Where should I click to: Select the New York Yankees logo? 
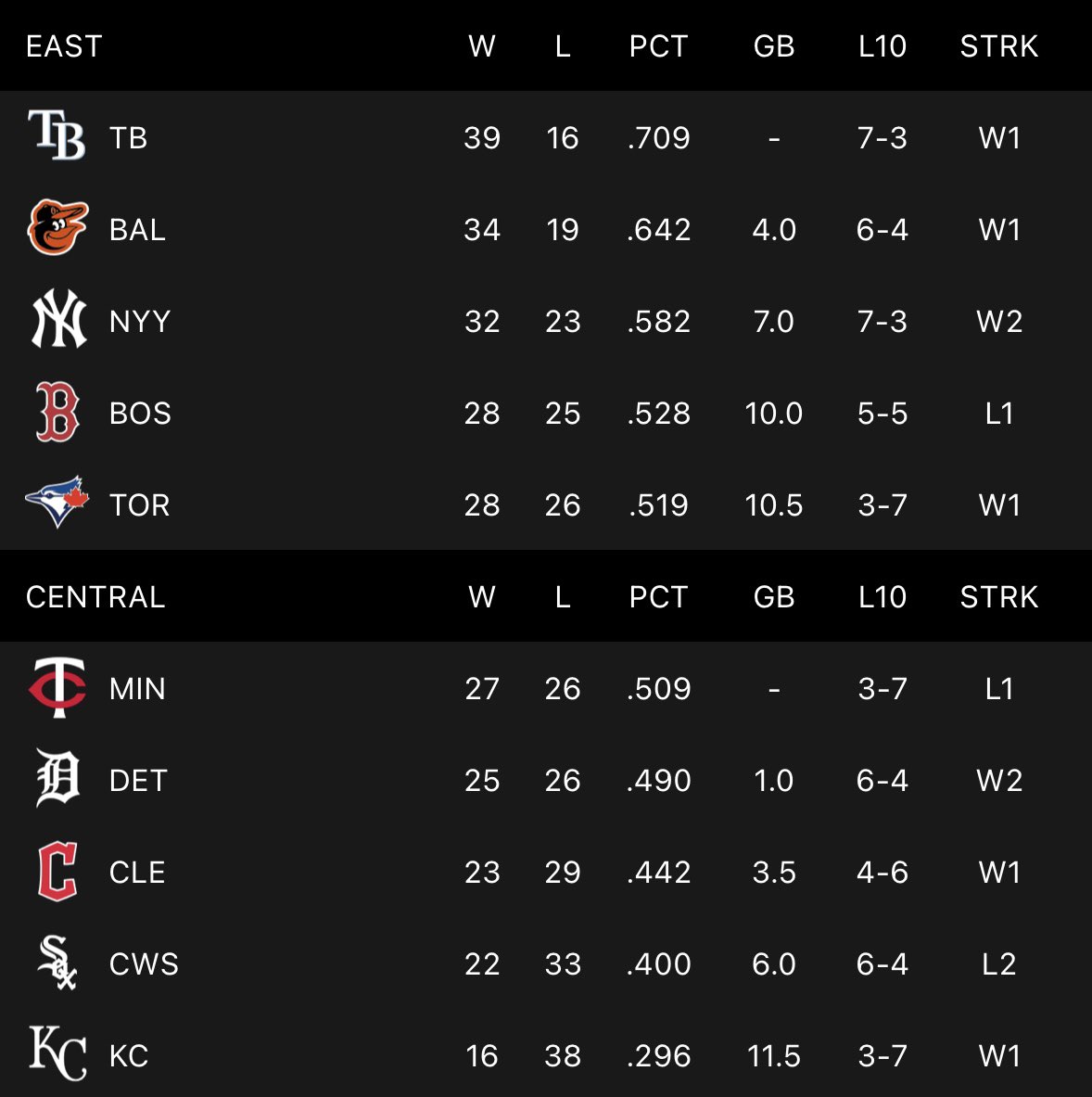[x=58, y=319]
